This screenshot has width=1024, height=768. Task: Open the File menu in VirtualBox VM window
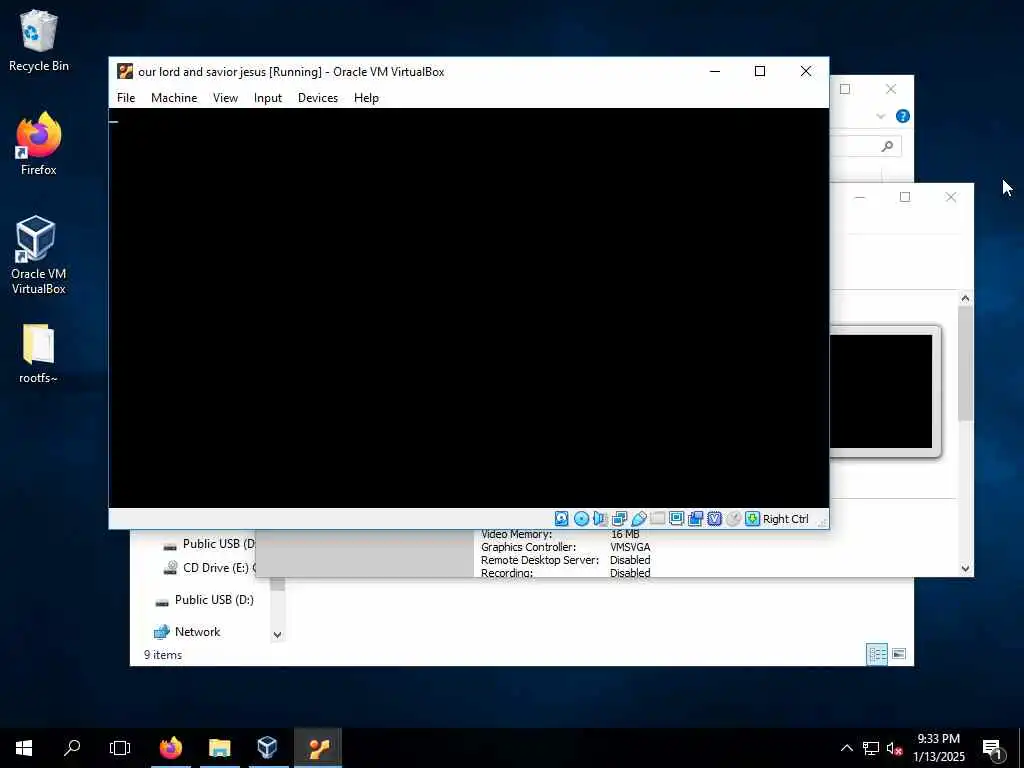pyautogui.click(x=126, y=98)
